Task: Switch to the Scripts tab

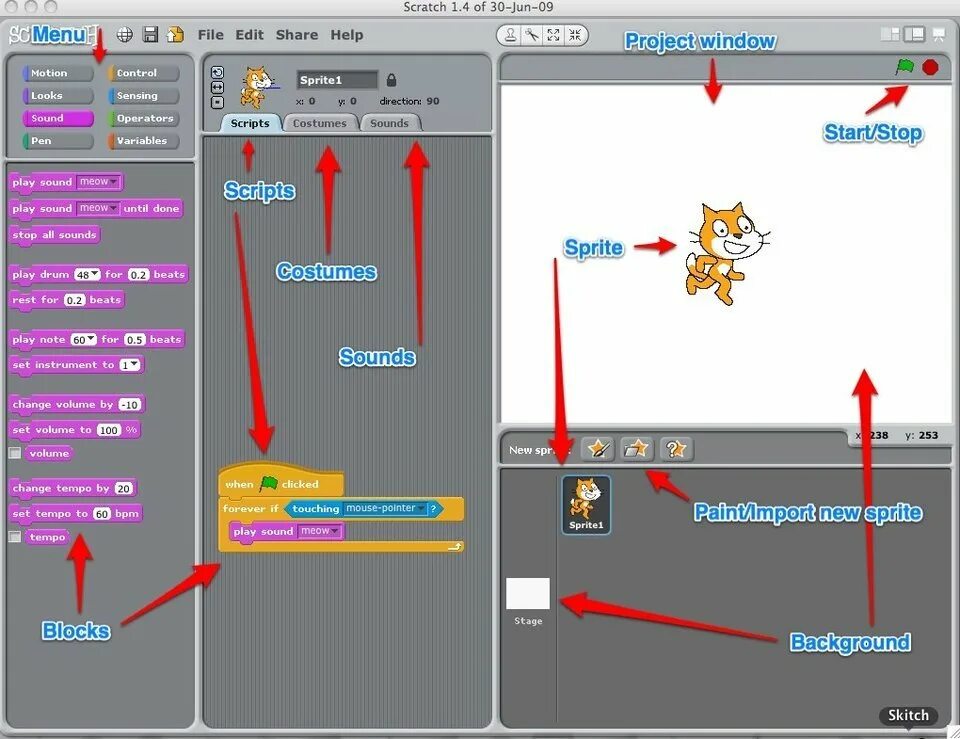Action: [x=250, y=123]
